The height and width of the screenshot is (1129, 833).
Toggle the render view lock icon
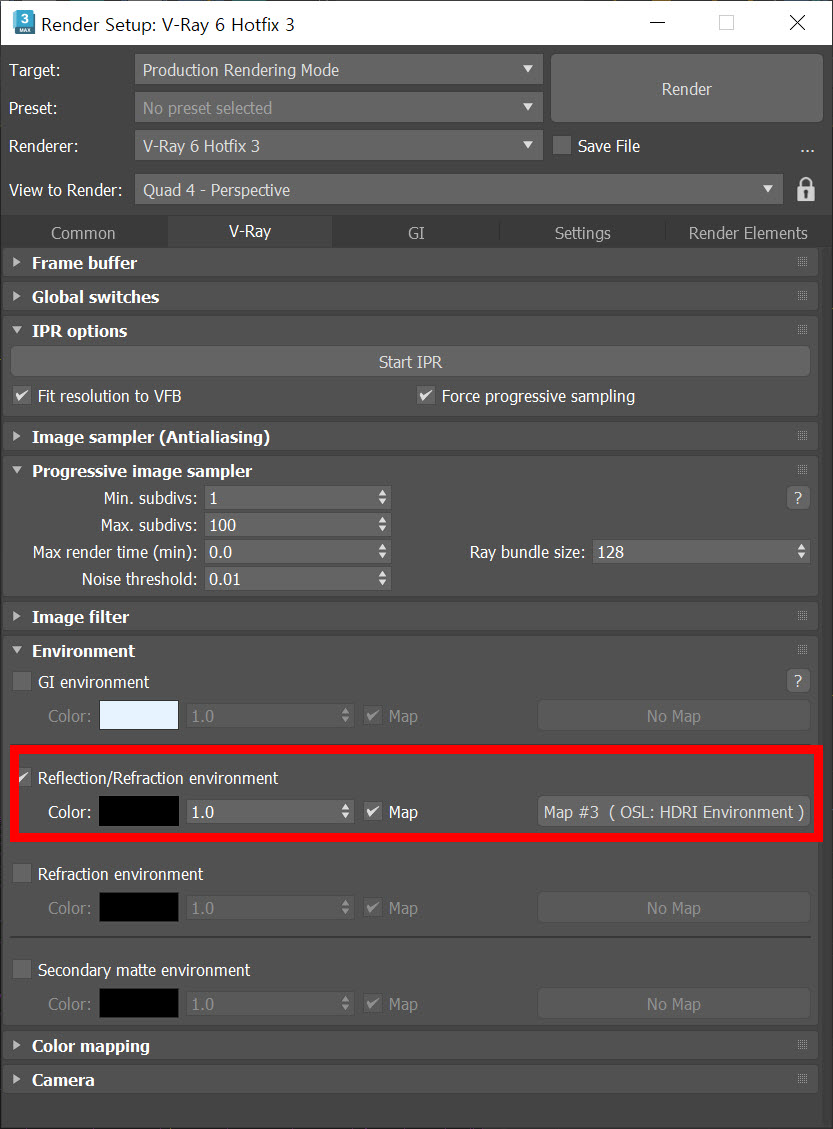(806, 190)
